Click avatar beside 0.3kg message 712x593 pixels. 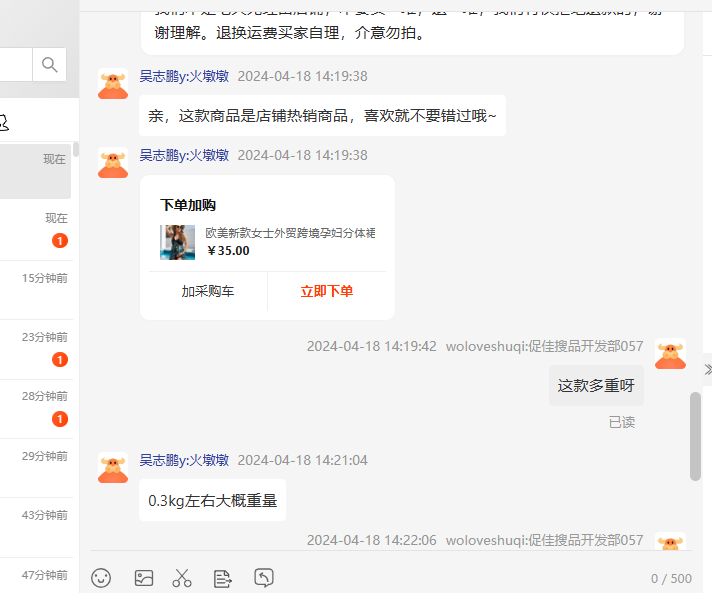(113, 468)
